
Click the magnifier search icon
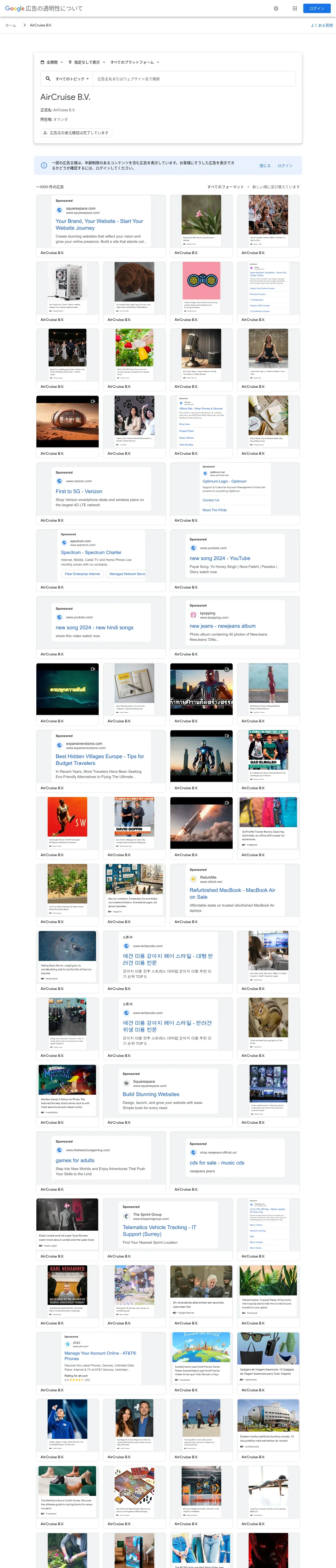(48, 78)
